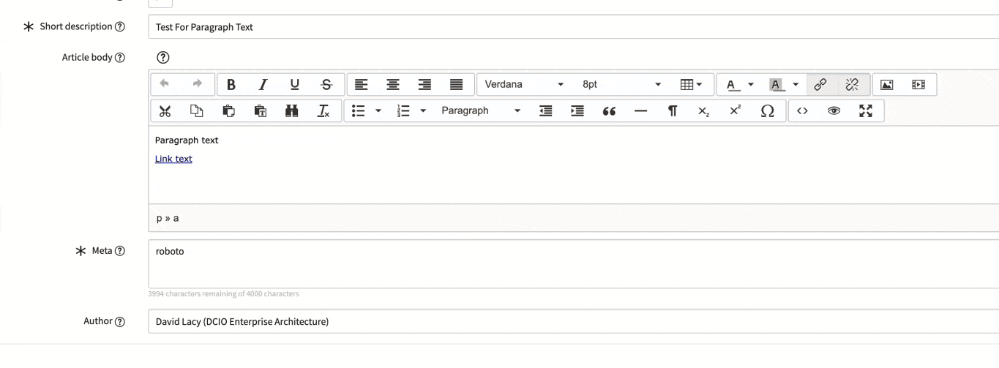The height and width of the screenshot is (368, 999).
Task: Click the Link text hyperlink
Action: click(x=173, y=159)
